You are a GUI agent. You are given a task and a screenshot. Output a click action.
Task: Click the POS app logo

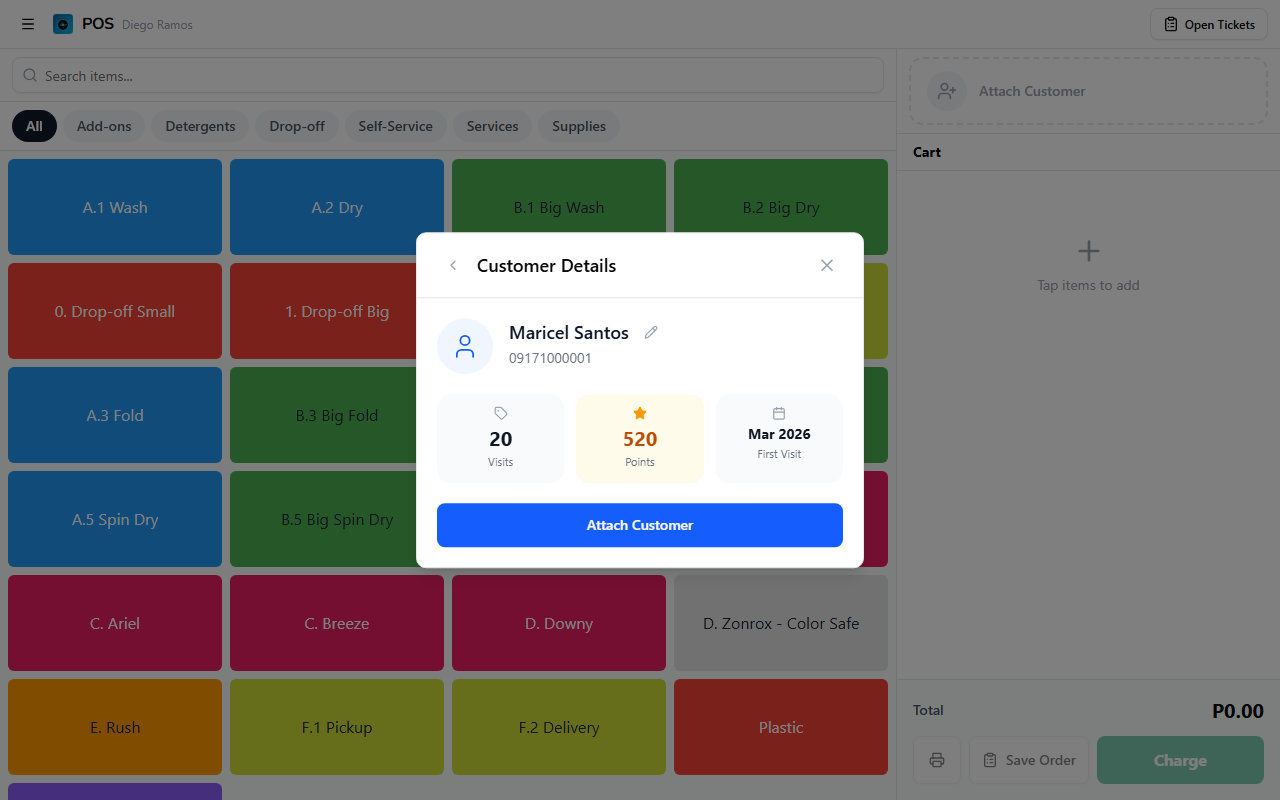click(x=63, y=25)
